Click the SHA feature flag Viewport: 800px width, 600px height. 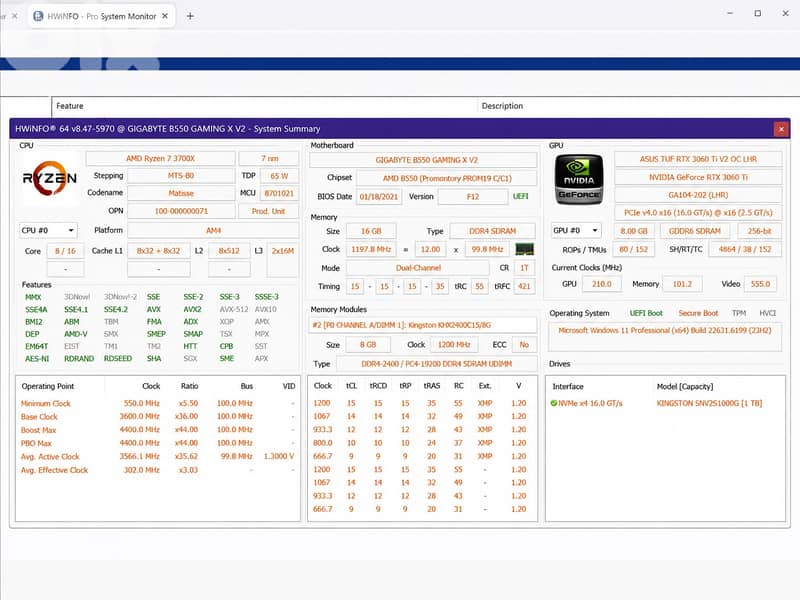[x=154, y=359]
